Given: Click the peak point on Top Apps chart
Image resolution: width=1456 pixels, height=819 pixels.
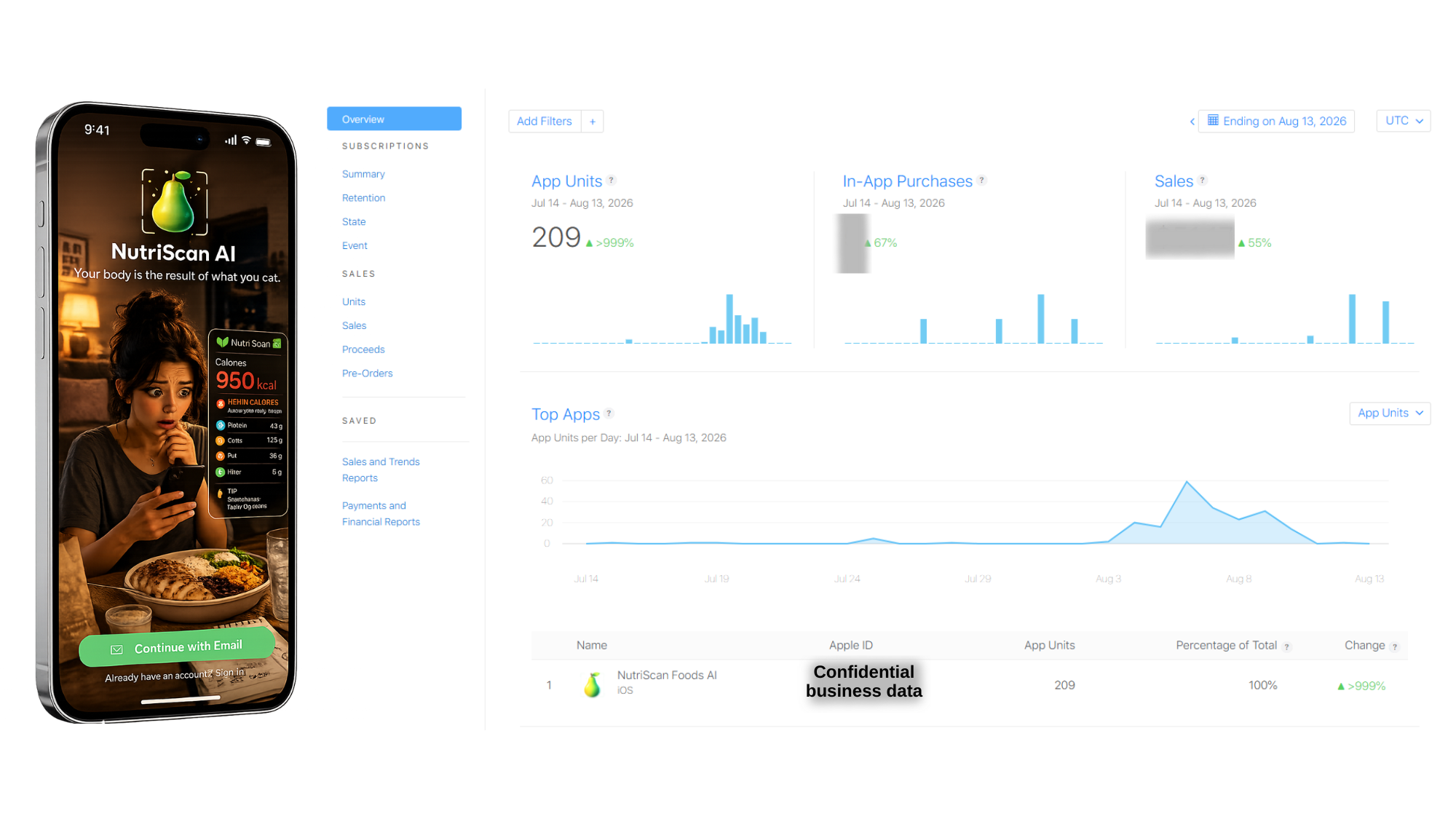Looking at the screenshot, I should (1187, 482).
